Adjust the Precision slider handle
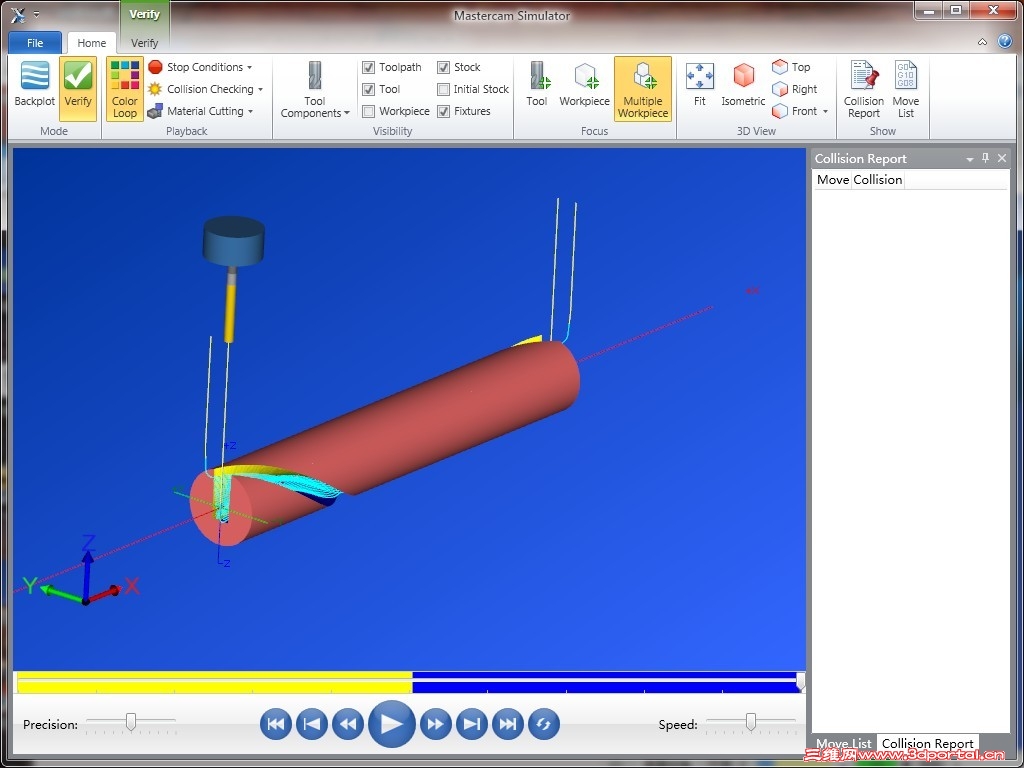The width and height of the screenshot is (1024, 768). click(131, 722)
